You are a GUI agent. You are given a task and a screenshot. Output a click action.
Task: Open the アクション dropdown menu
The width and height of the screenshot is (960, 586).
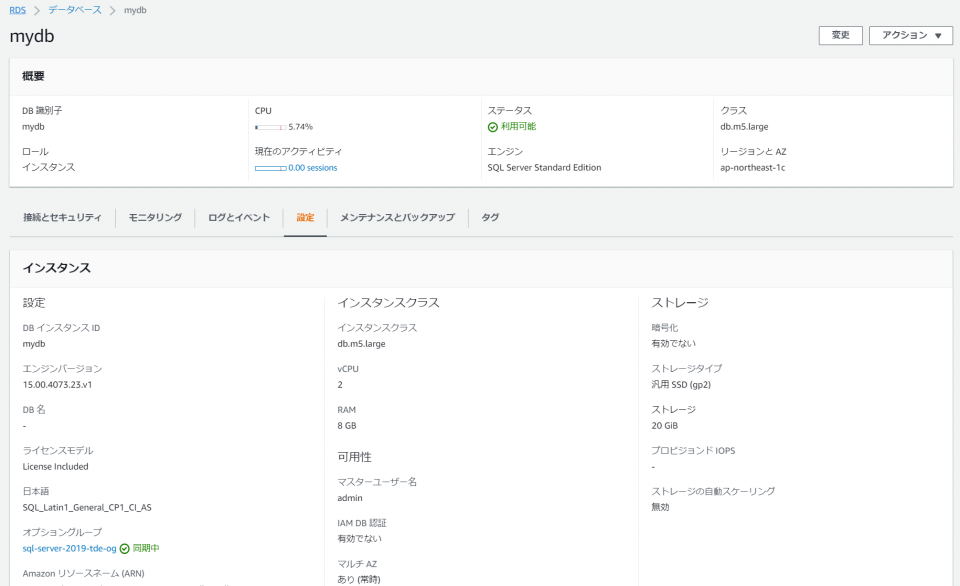[x=910, y=34]
